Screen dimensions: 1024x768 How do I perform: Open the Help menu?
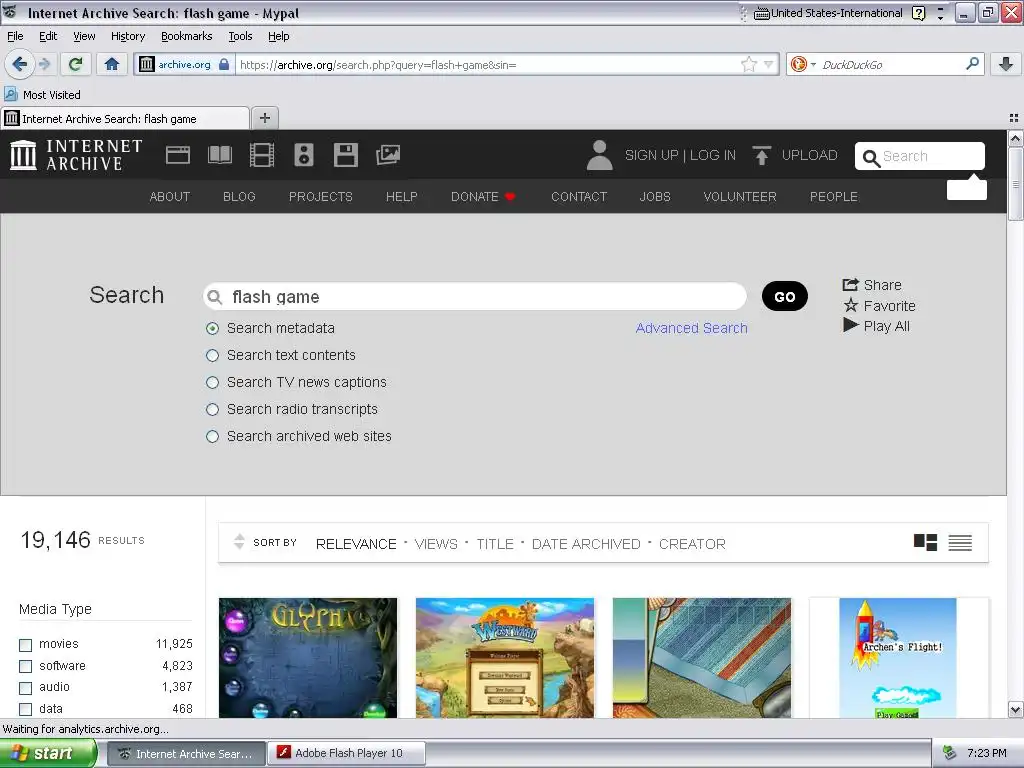coord(279,36)
